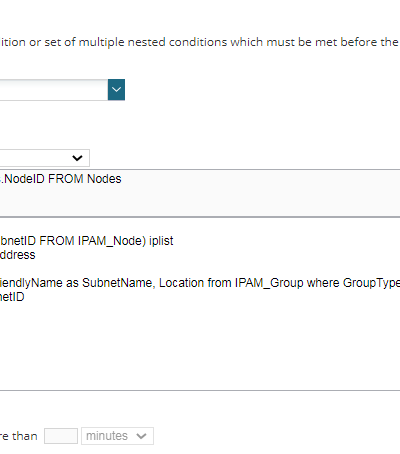The width and height of the screenshot is (400, 454).
Task: Click the nested conditions description text
Action: point(200,42)
